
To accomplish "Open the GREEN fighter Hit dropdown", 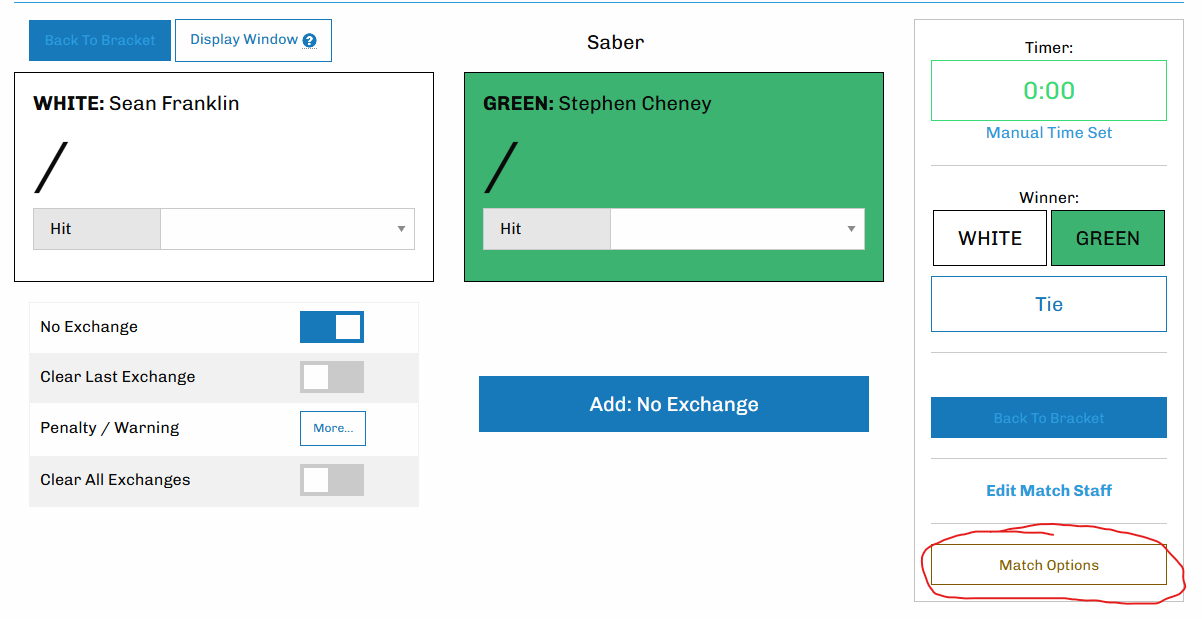I will 738,229.
